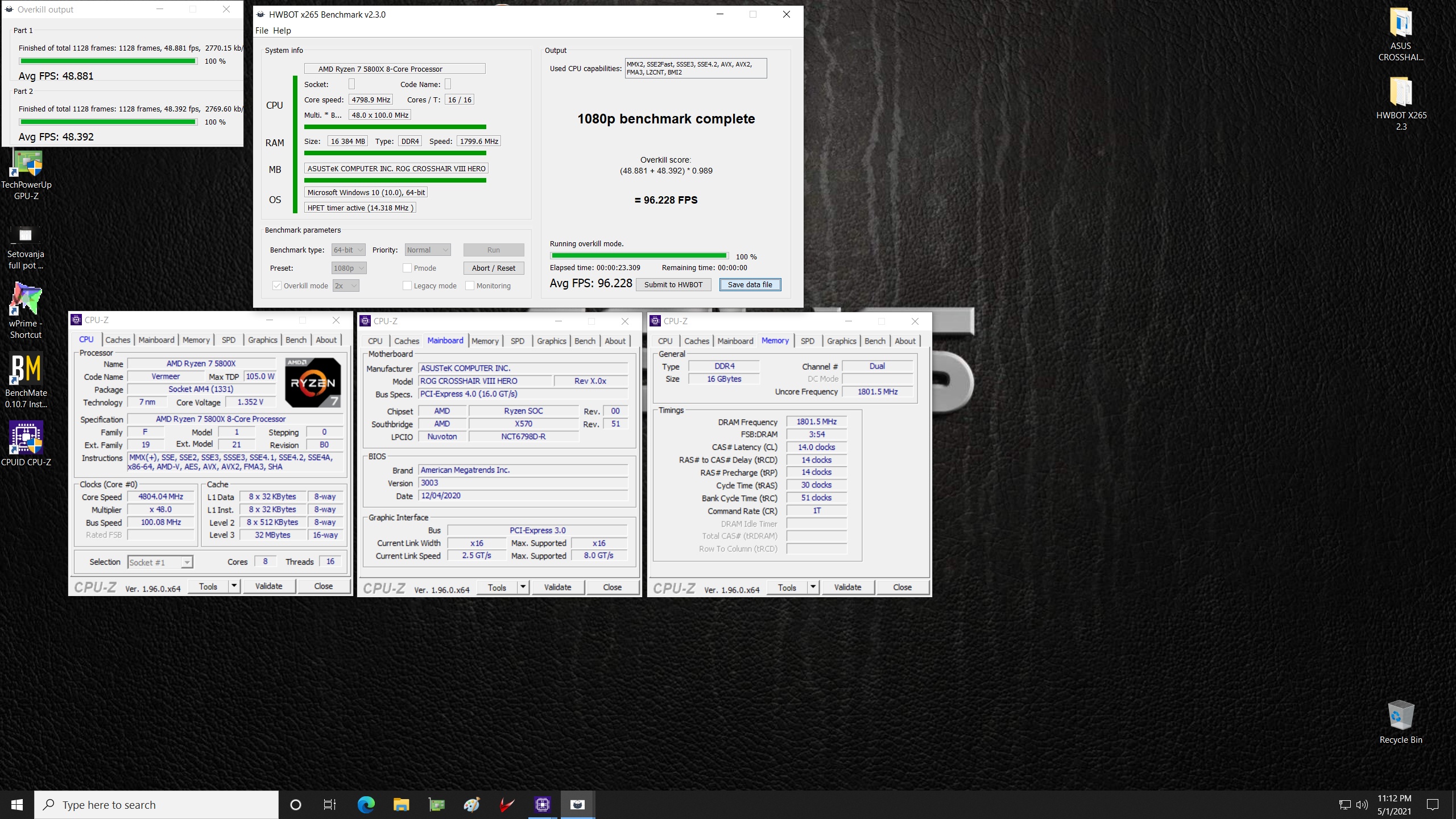Open wPrime Shortcut desktop icon
The height and width of the screenshot is (819, 1456).
[26, 311]
